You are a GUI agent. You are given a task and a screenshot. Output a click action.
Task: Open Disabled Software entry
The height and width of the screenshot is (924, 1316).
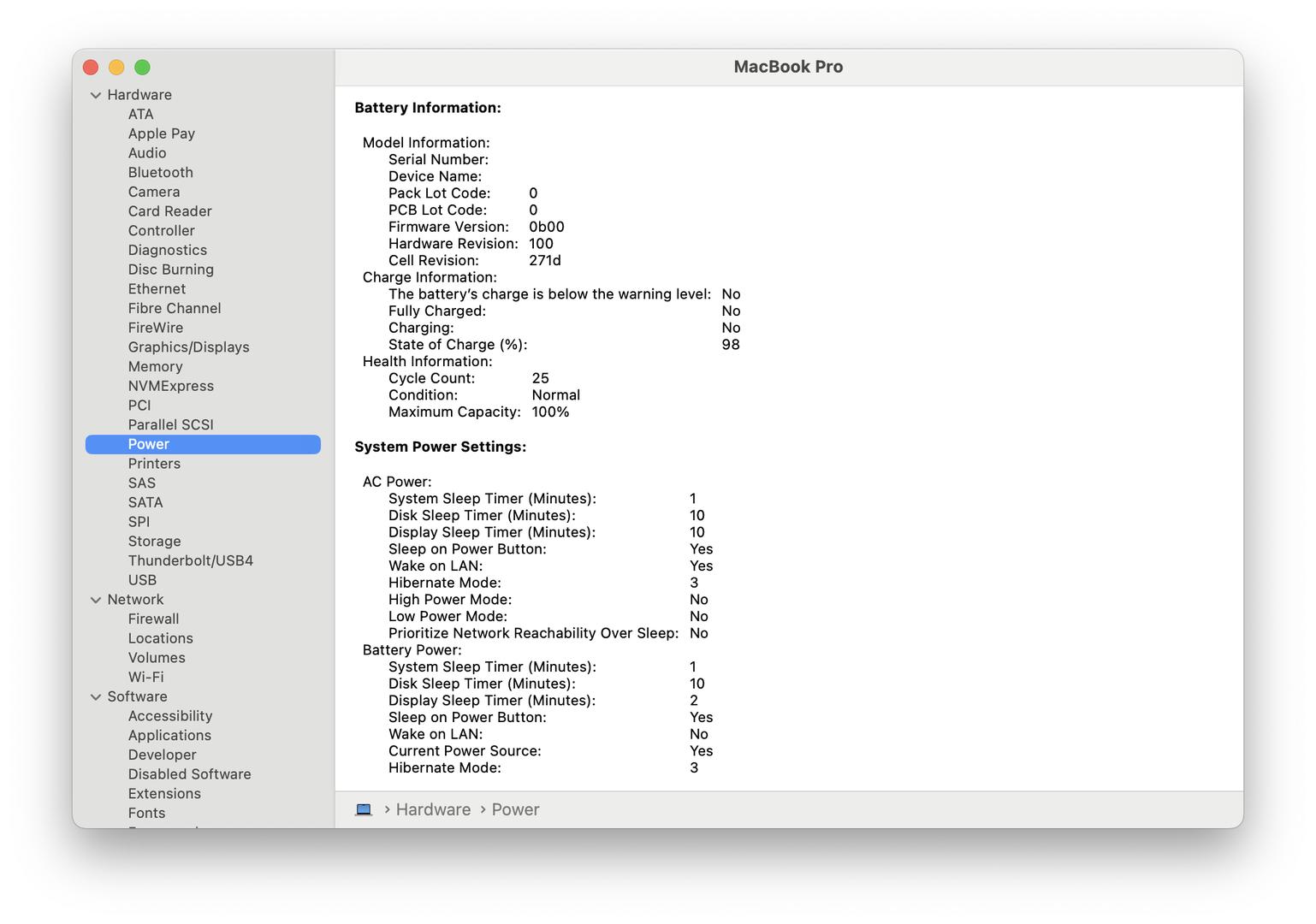pyautogui.click(x=190, y=774)
